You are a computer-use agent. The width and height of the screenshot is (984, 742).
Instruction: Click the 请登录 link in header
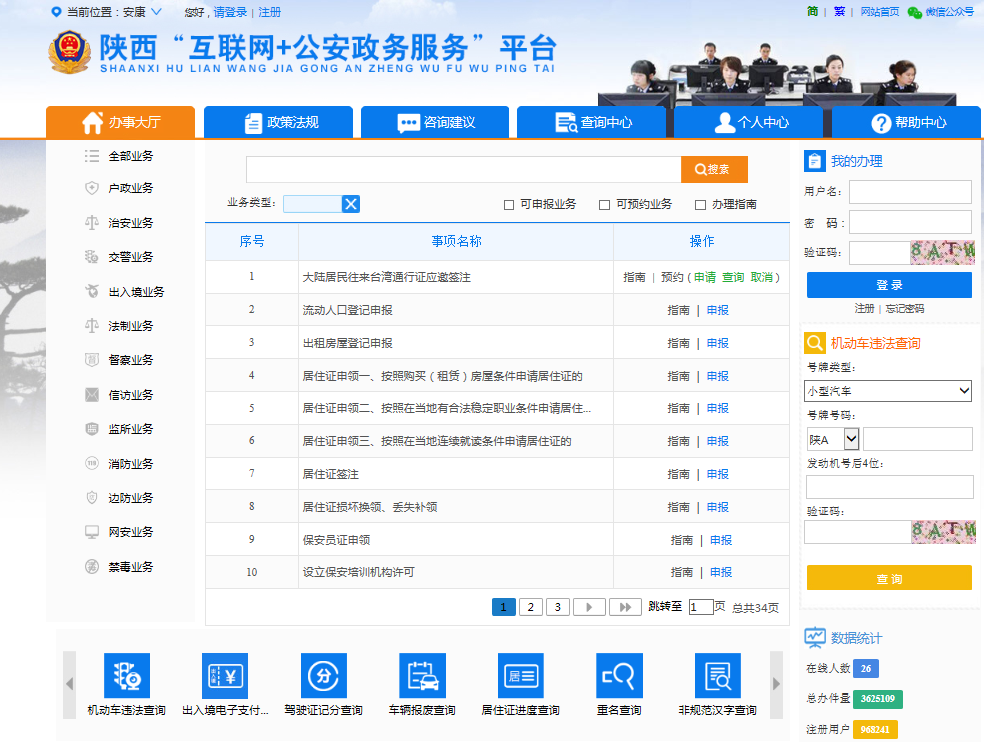tap(230, 12)
